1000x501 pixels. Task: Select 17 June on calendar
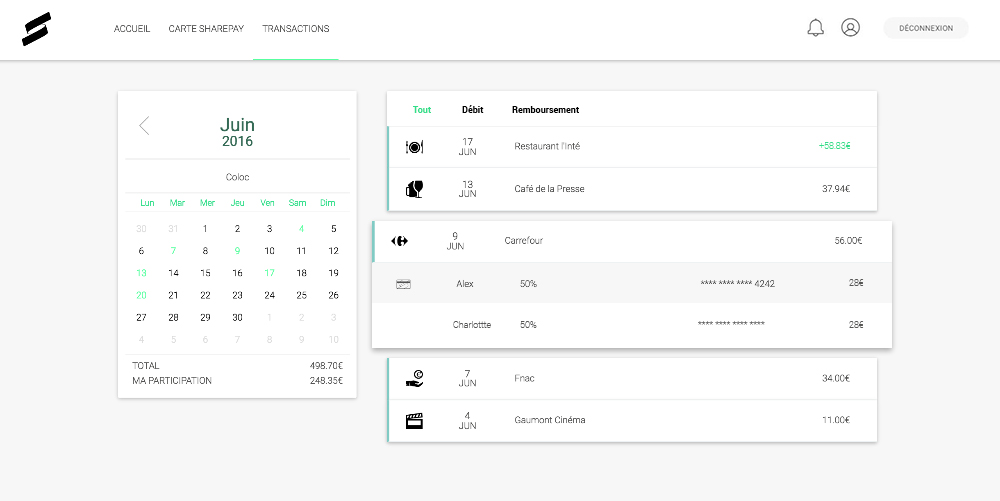coord(269,273)
